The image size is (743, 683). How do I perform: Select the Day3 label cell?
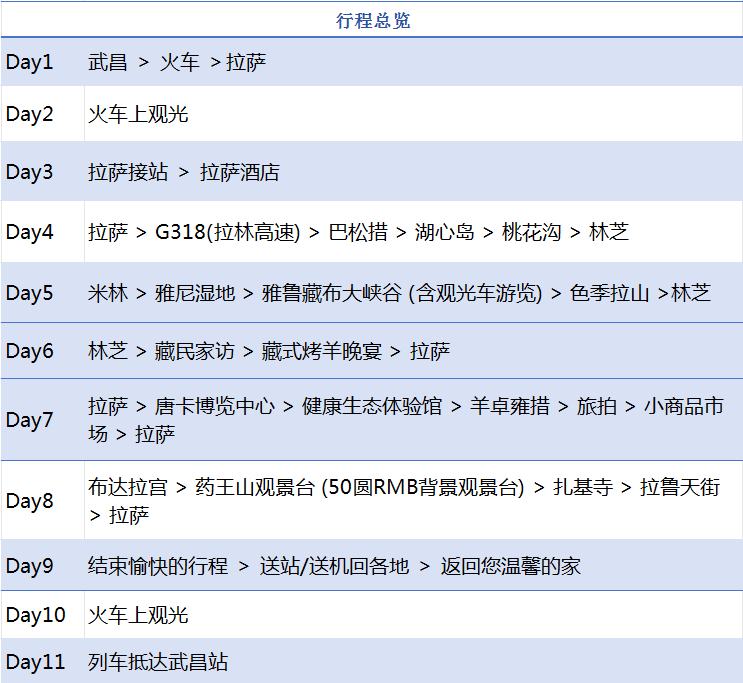30,172
